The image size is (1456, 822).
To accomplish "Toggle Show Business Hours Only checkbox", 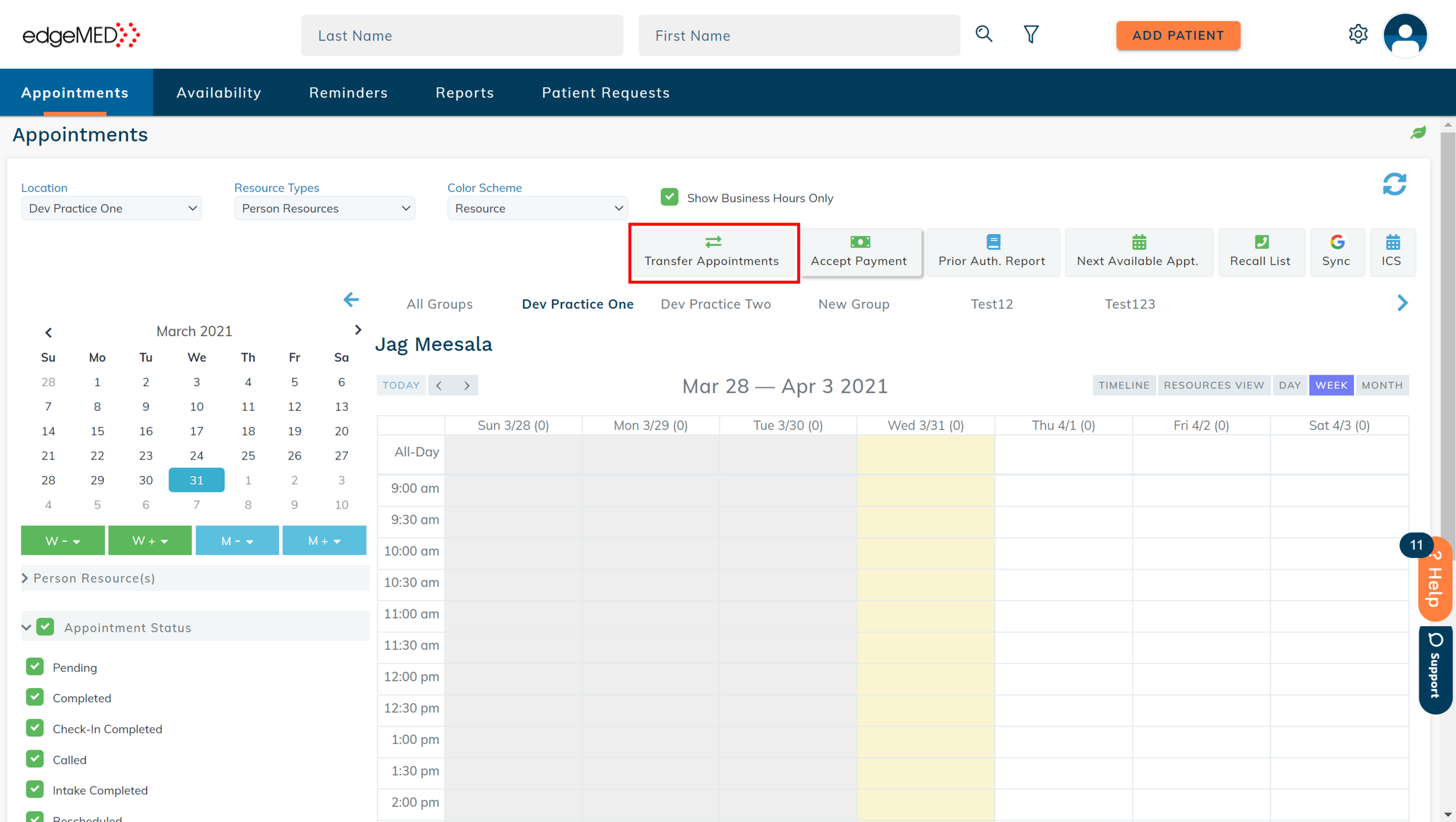I will (x=670, y=197).
